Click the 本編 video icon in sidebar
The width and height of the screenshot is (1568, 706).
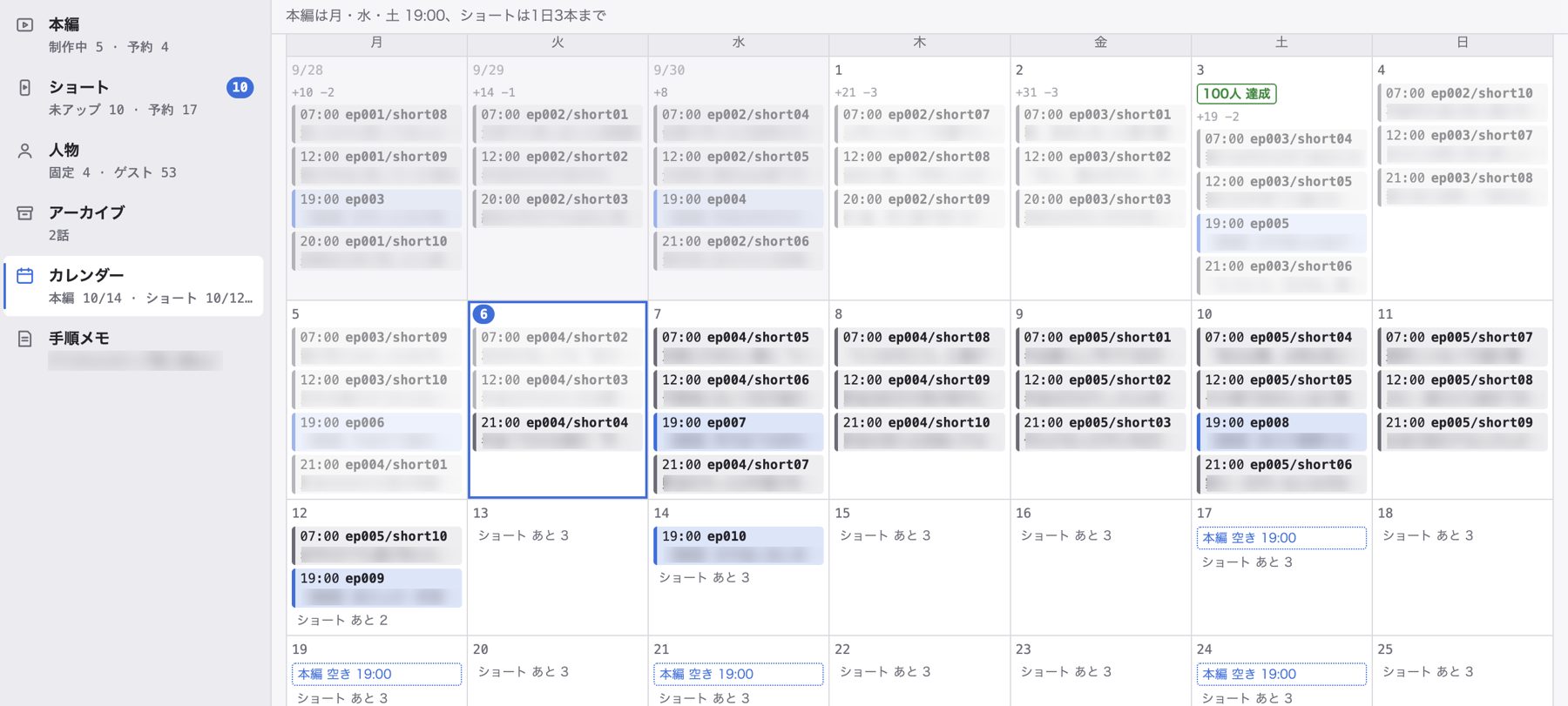point(25,25)
